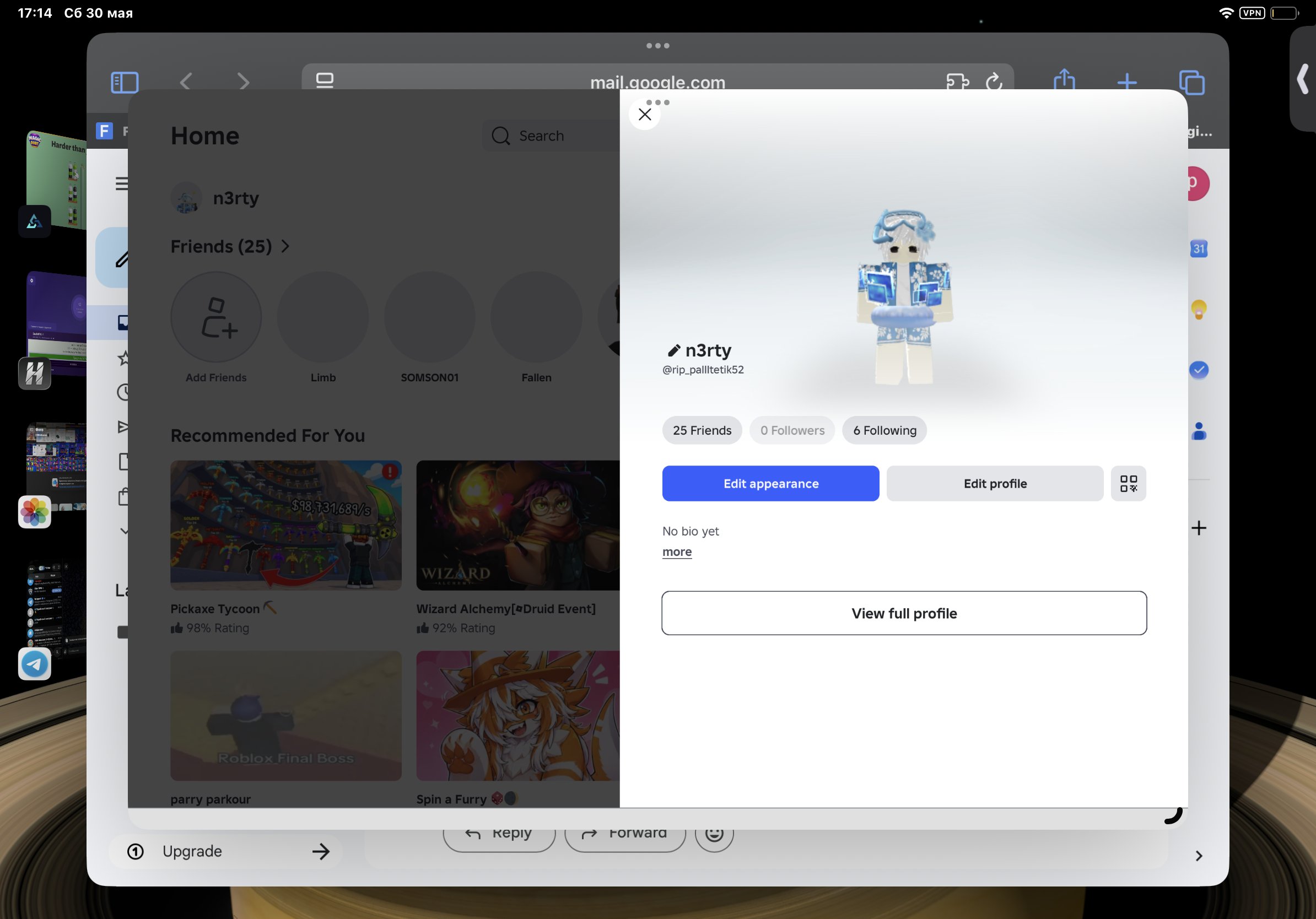This screenshot has height=919, width=1316.
Task: Open friend Fallen's avatar
Action: (537, 317)
